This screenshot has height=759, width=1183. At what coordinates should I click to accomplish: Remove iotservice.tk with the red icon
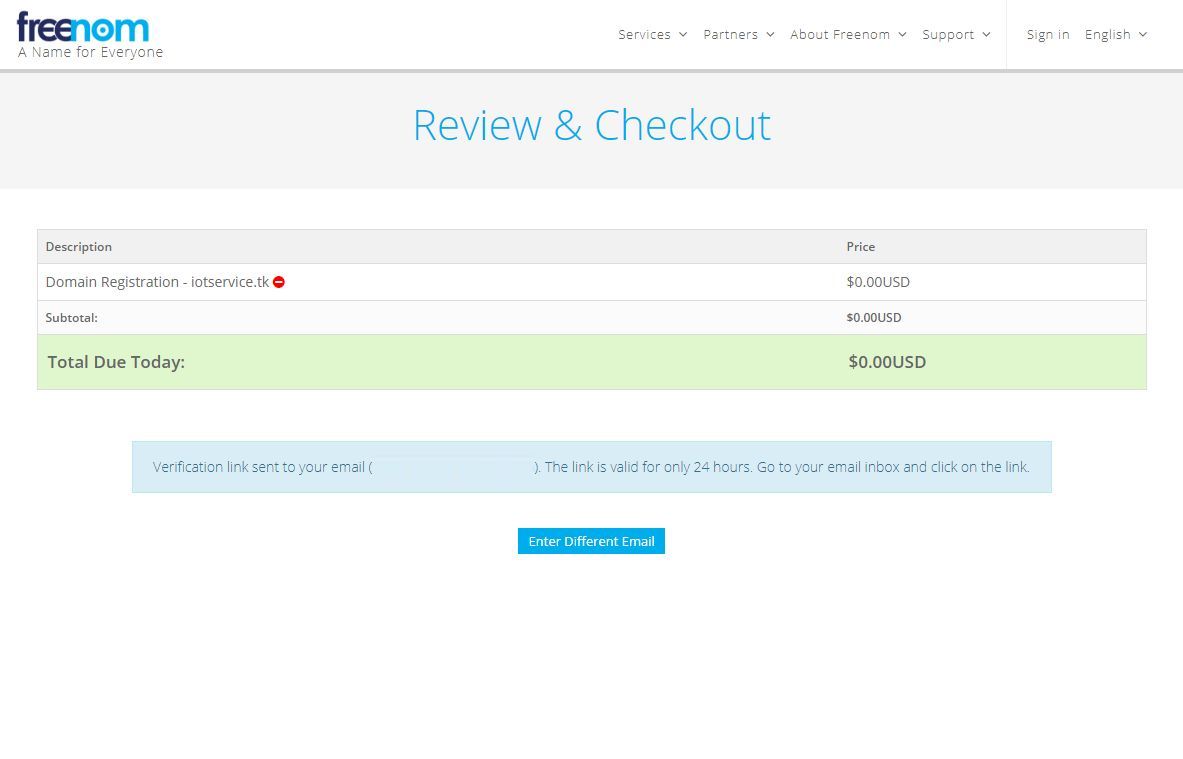[278, 282]
